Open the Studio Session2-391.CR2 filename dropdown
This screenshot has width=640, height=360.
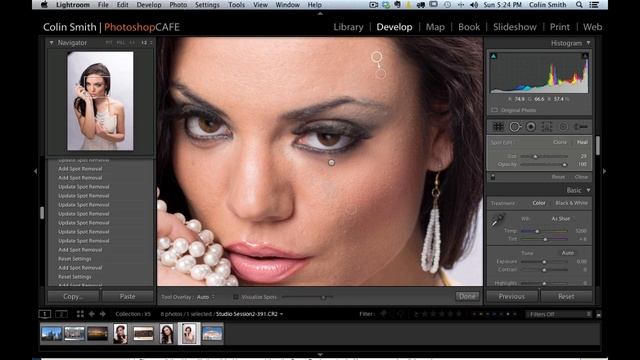point(249,314)
